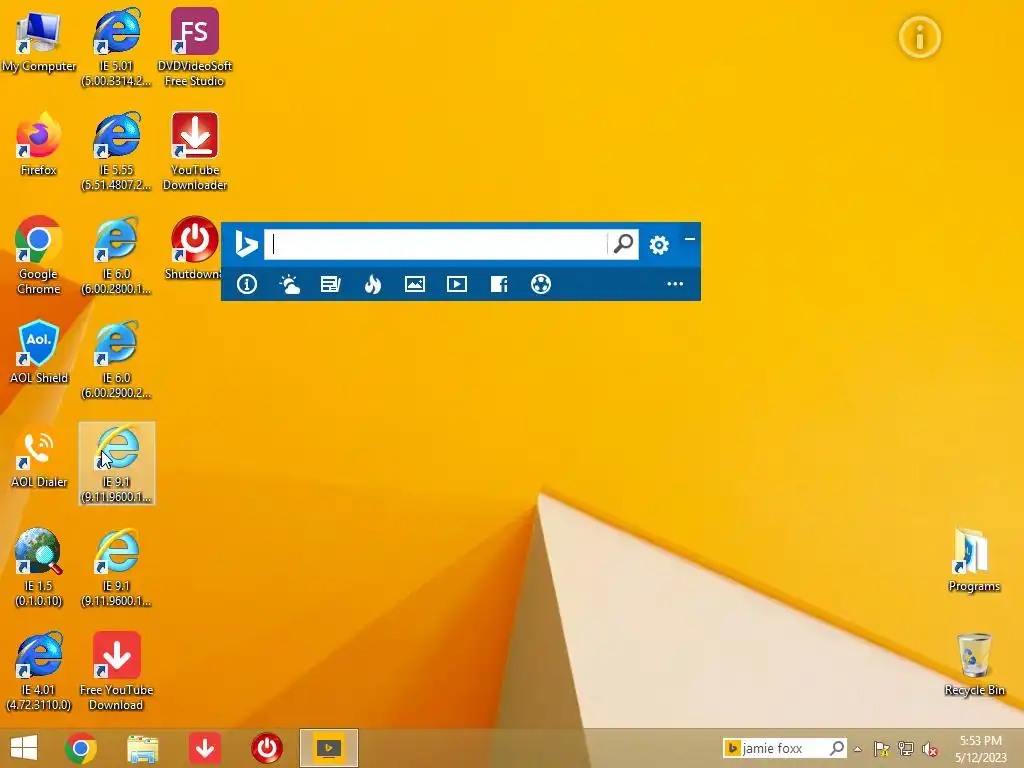This screenshot has height=768, width=1024.
Task: Click into the Bing desktop search field
Action: [435, 244]
